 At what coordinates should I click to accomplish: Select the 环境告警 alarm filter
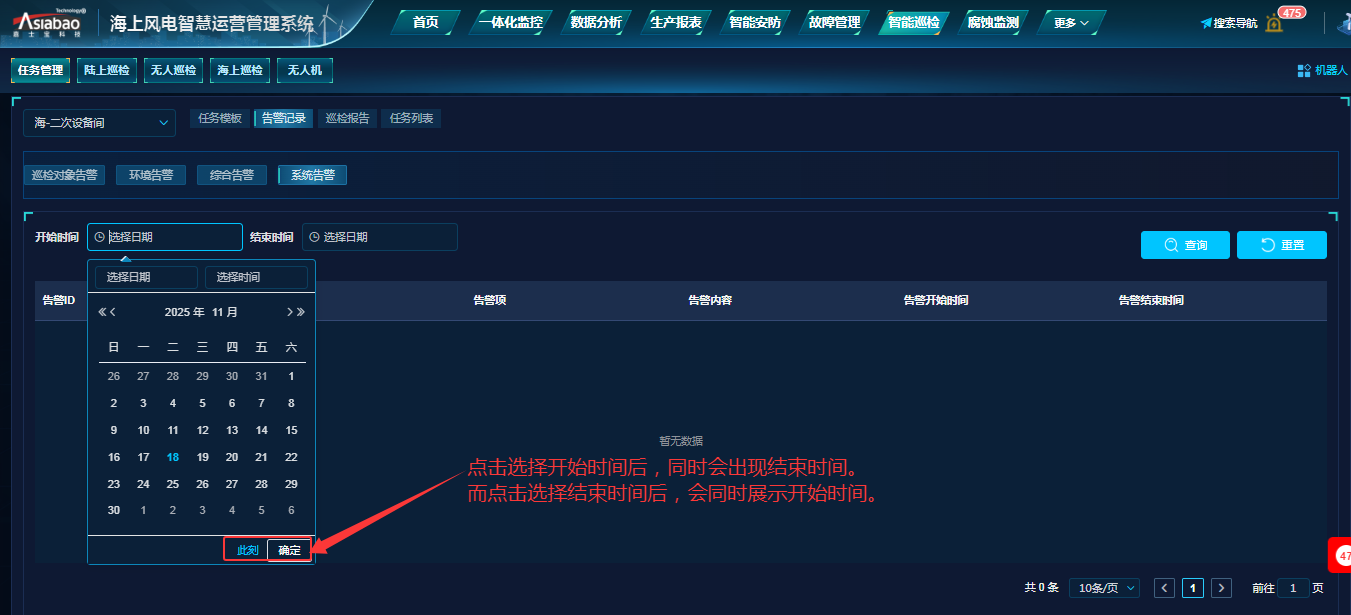[x=151, y=175]
